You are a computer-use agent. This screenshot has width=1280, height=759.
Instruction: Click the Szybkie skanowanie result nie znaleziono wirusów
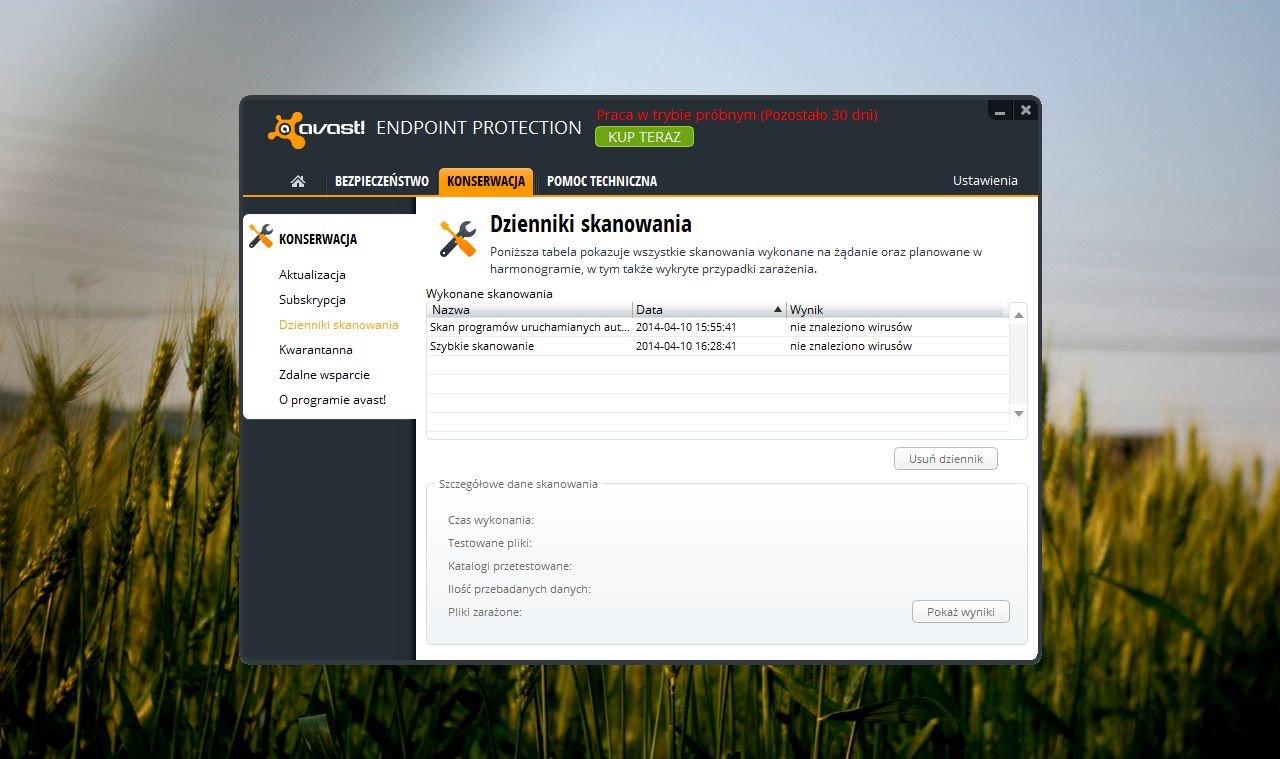coord(851,346)
